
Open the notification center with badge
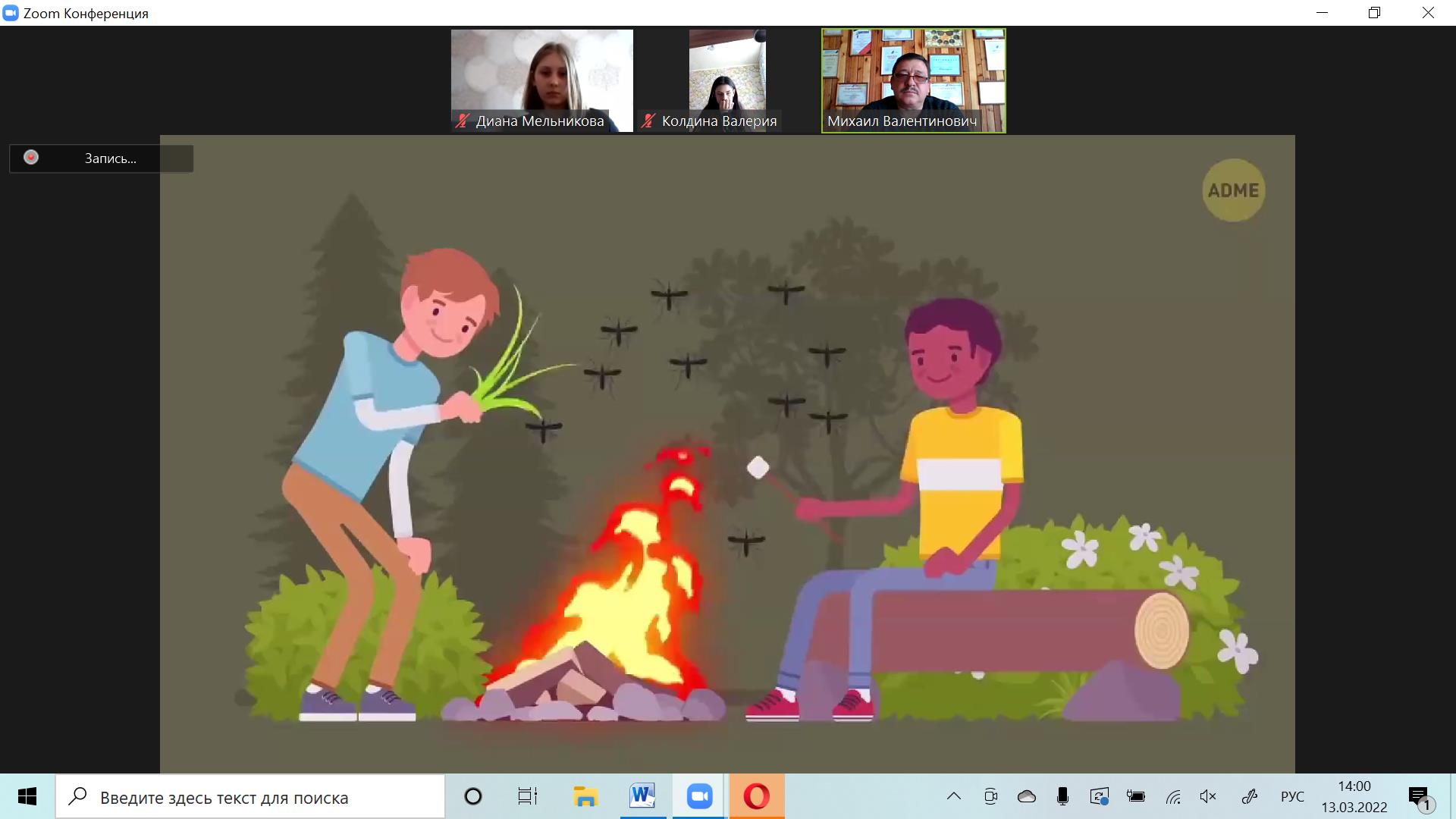pyautogui.click(x=1420, y=797)
